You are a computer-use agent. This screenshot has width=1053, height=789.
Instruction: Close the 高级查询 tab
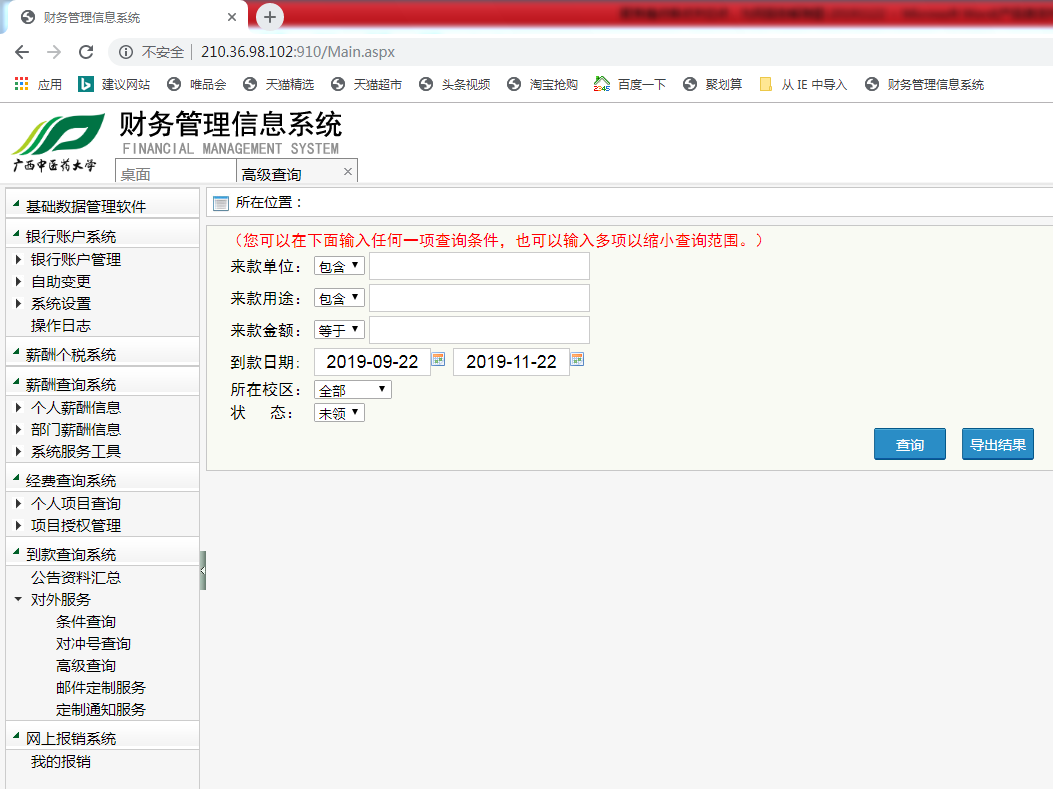click(348, 172)
